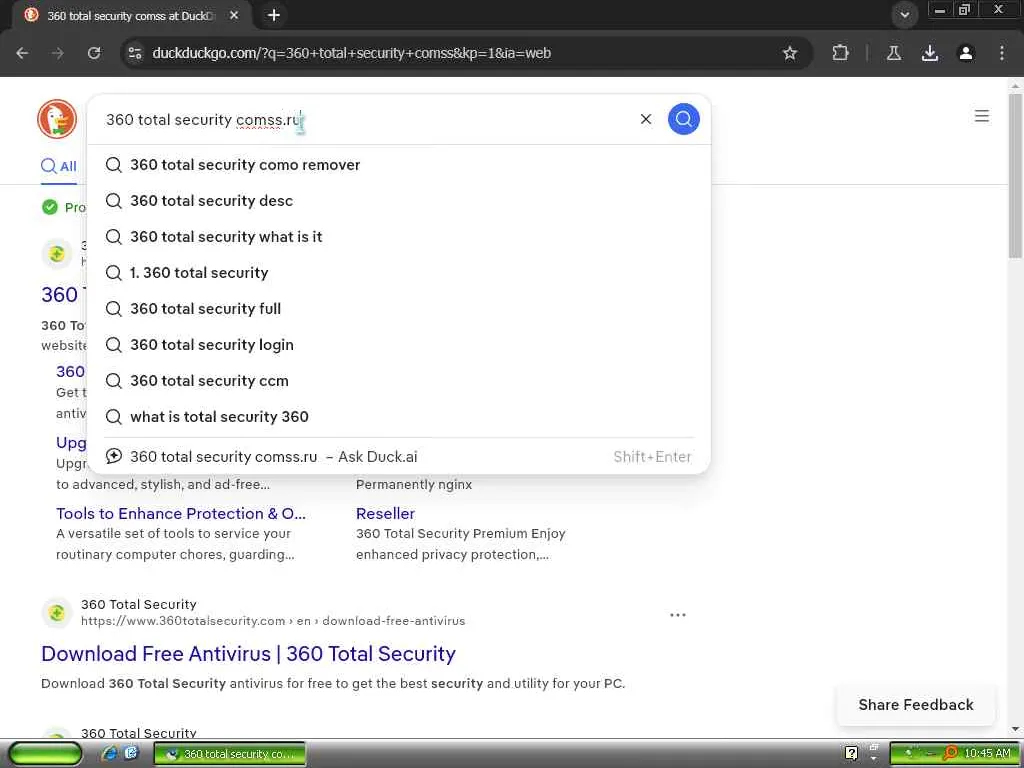This screenshot has height=768, width=1024.
Task: Choose suggestion '360 total security desc'
Action: click(398, 200)
